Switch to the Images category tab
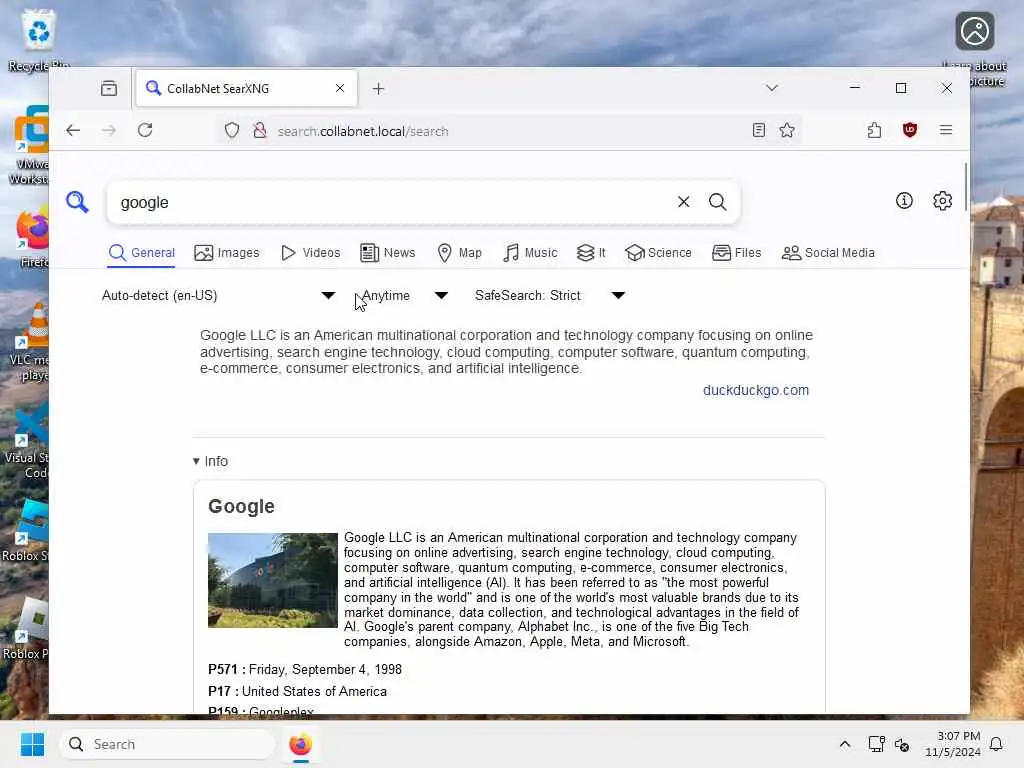The height and width of the screenshot is (768, 1024). click(227, 253)
